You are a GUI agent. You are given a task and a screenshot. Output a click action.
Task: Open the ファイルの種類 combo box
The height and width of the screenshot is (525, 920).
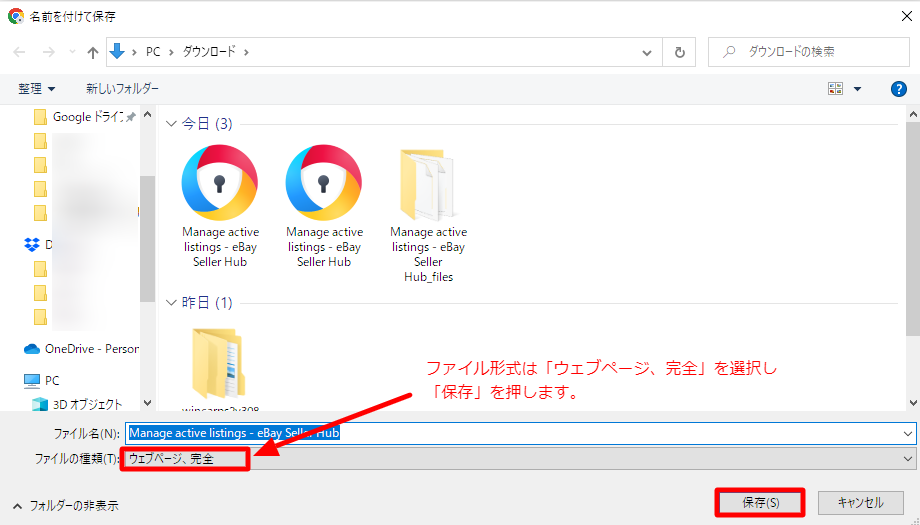pos(520,459)
